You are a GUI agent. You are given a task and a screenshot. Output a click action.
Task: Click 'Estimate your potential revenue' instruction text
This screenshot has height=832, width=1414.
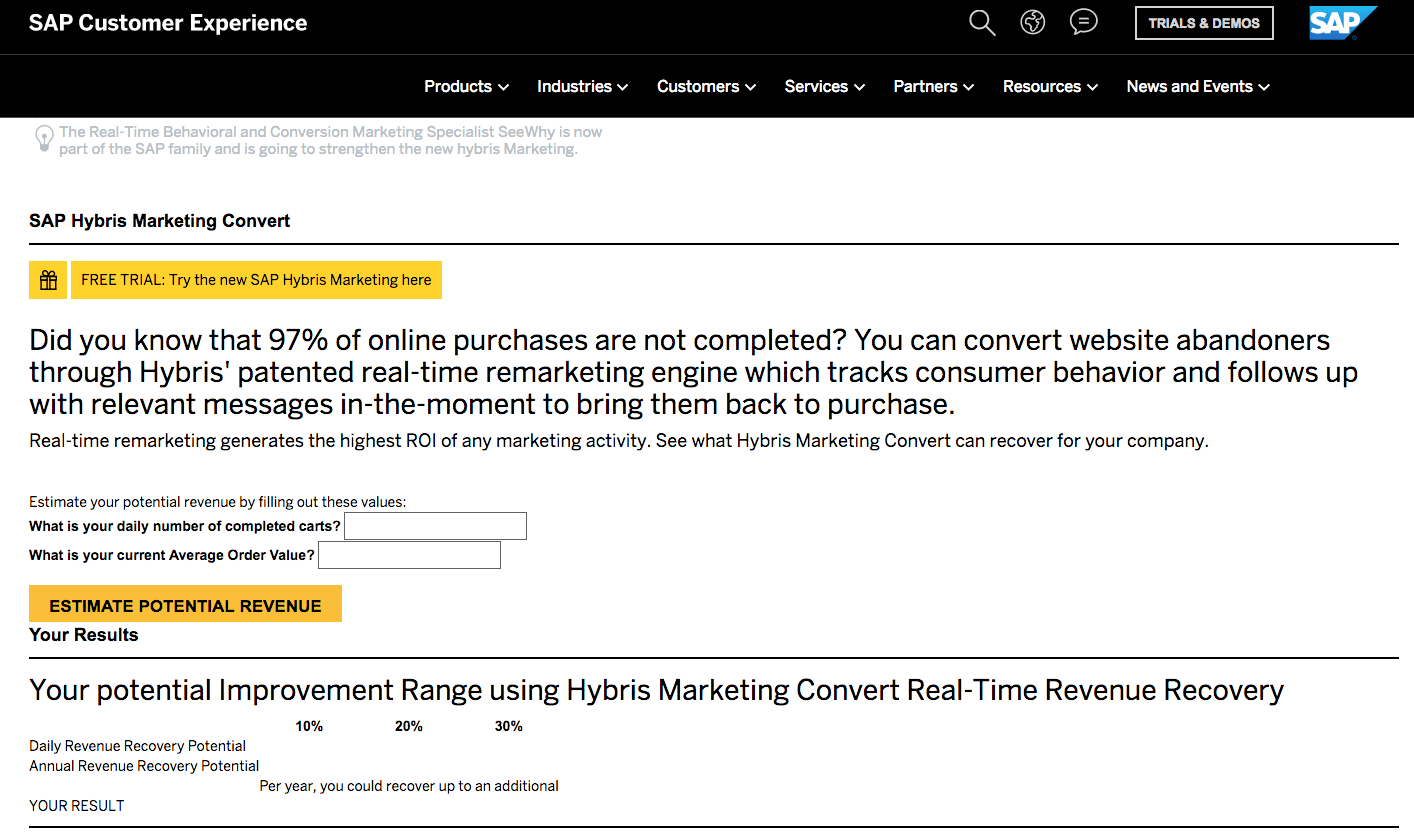click(x=218, y=502)
